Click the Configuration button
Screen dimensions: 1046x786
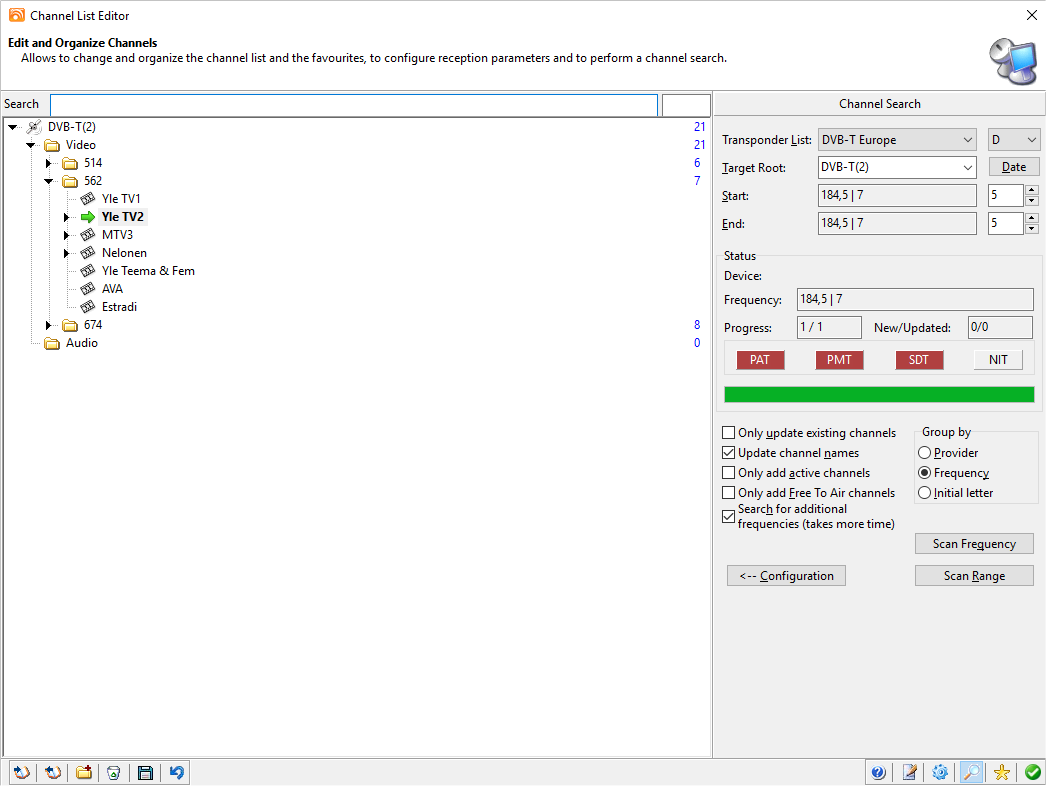pos(786,576)
